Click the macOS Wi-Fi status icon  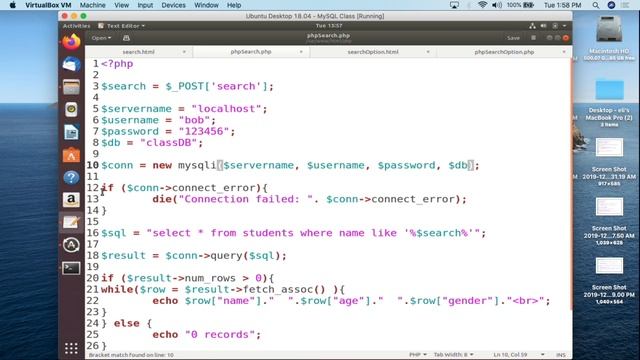[482, 5]
